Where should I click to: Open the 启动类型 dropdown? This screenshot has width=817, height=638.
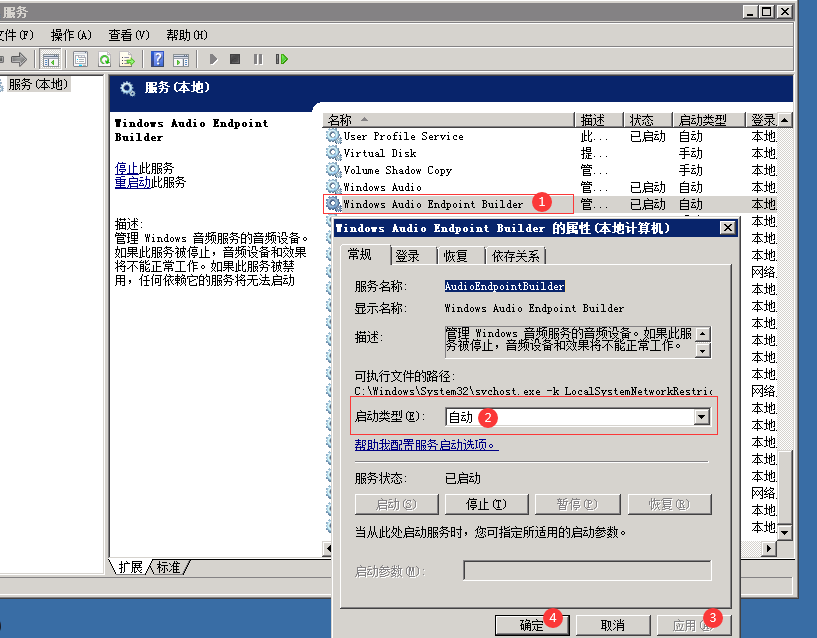(x=701, y=416)
